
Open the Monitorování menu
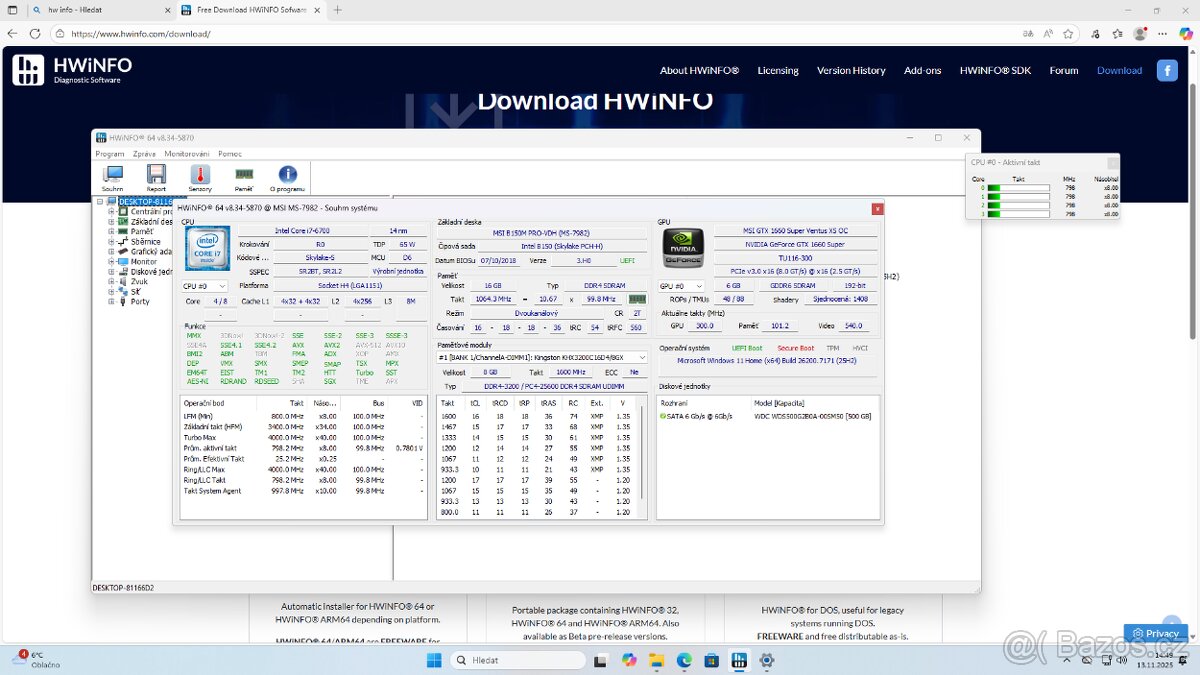click(x=190, y=154)
